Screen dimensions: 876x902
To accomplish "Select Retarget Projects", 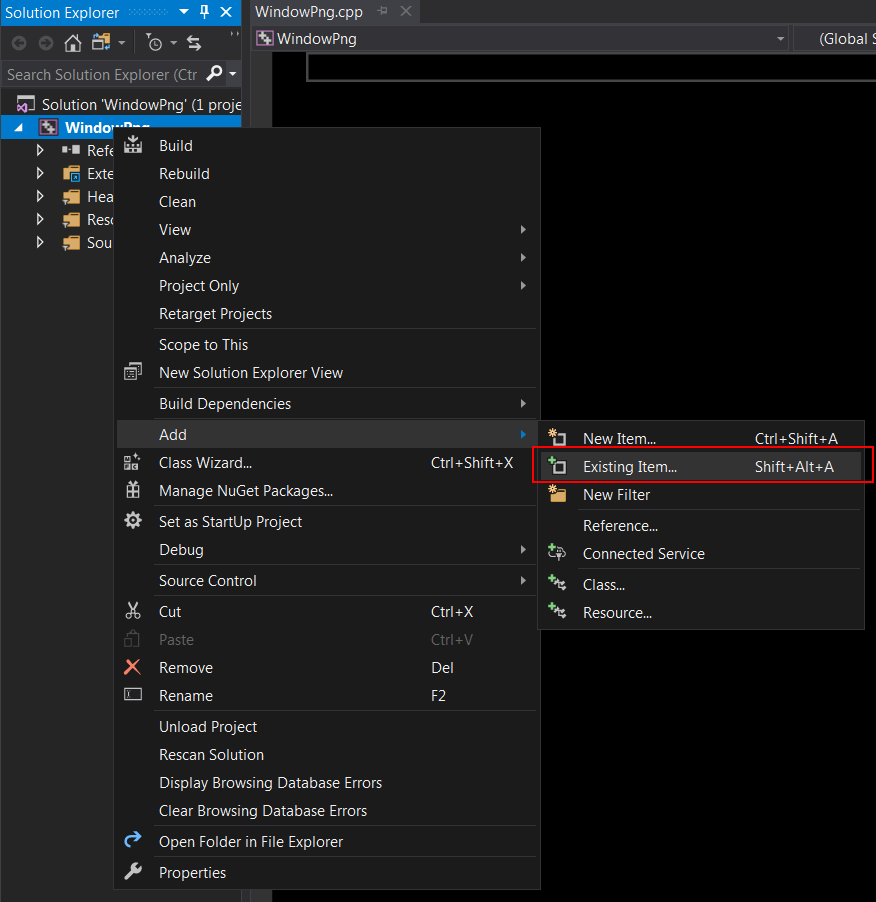I will click(327, 314).
